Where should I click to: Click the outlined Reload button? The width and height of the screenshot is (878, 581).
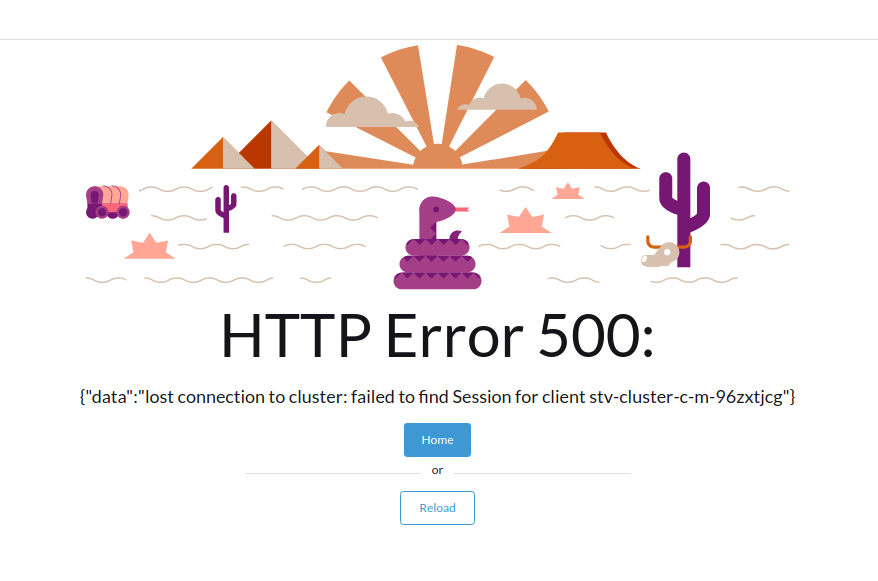click(437, 508)
